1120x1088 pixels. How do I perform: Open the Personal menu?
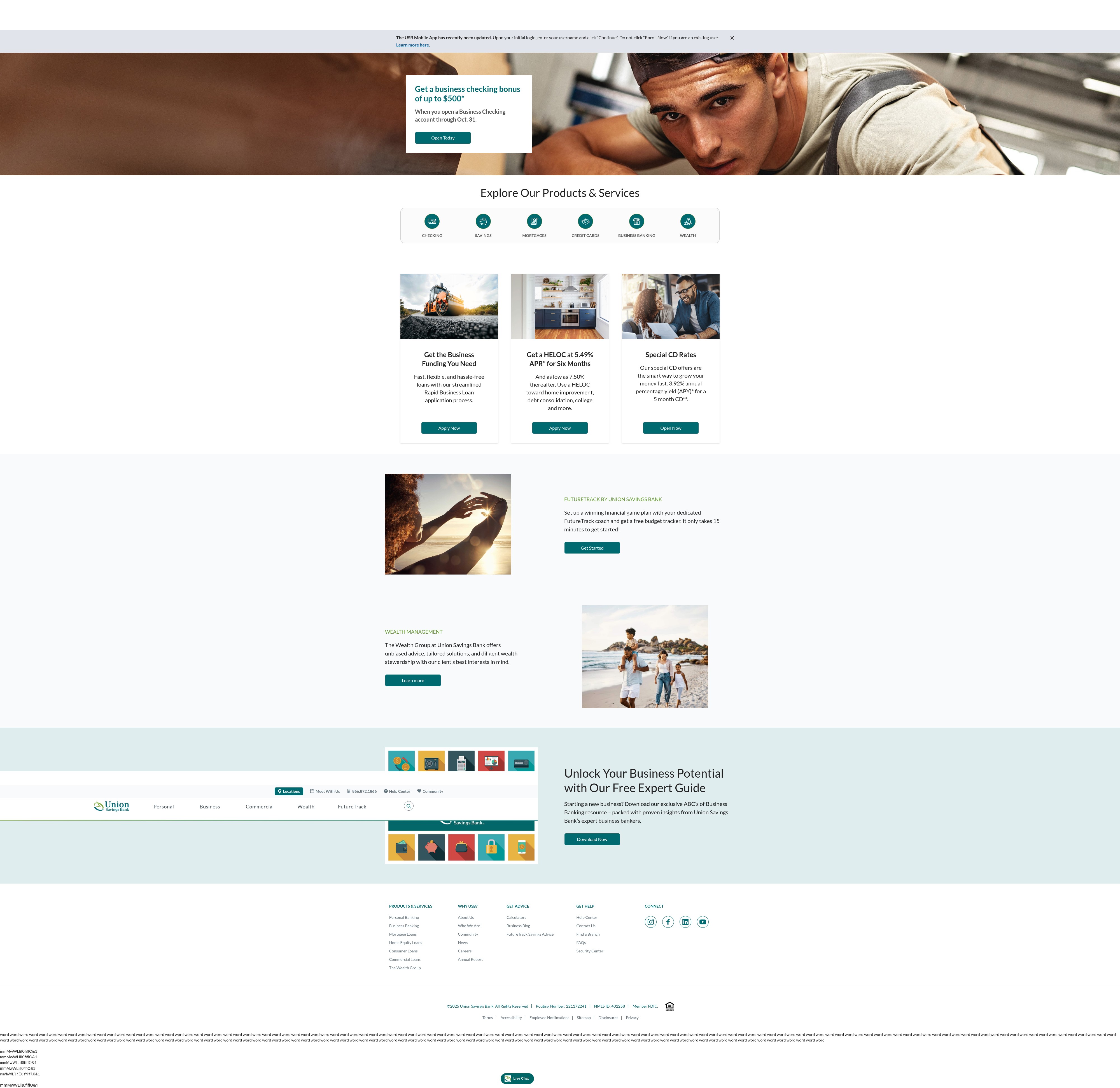[x=164, y=807]
